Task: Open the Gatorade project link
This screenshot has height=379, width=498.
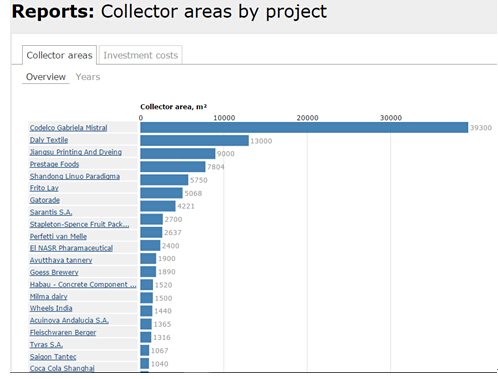Action: click(x=45, y=200)
